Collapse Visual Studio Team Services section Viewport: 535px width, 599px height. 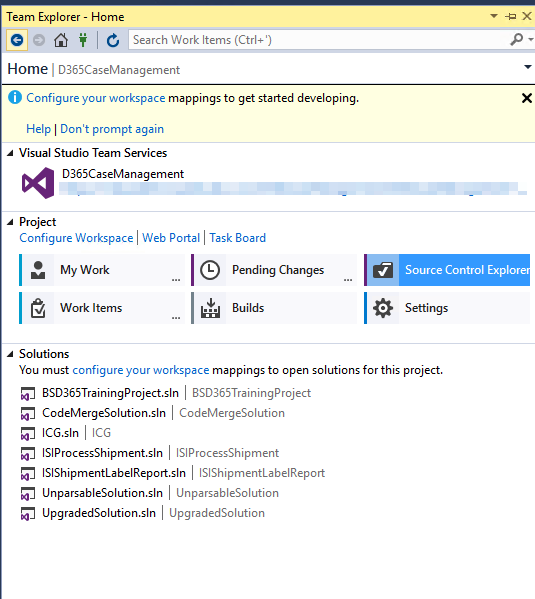click(x=10, y=153)
